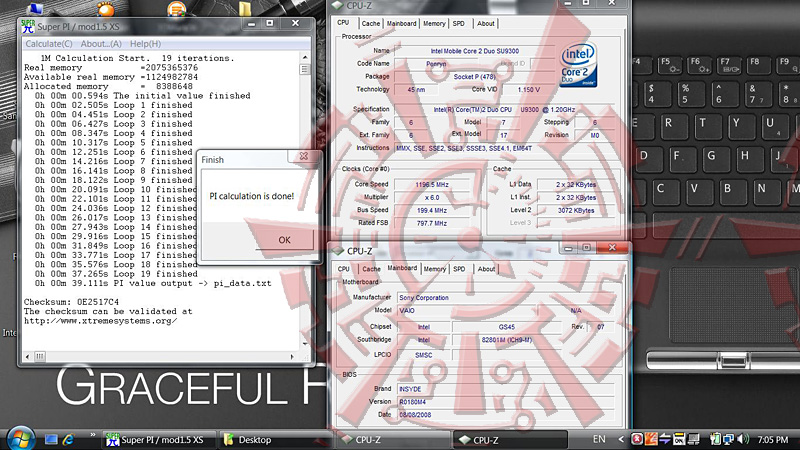The image size is (800, 450).
Task: Switch to SPD tab in Motherboard CPU-Z window
Action: click(459, 269)
